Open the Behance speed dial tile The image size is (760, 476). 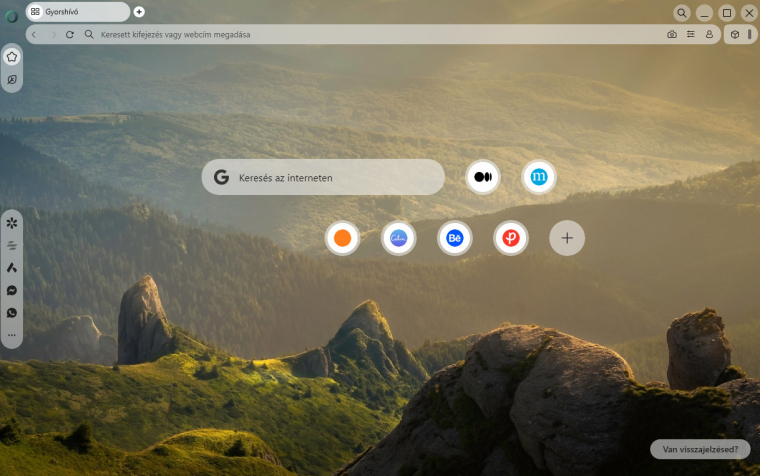coord(455,238)
